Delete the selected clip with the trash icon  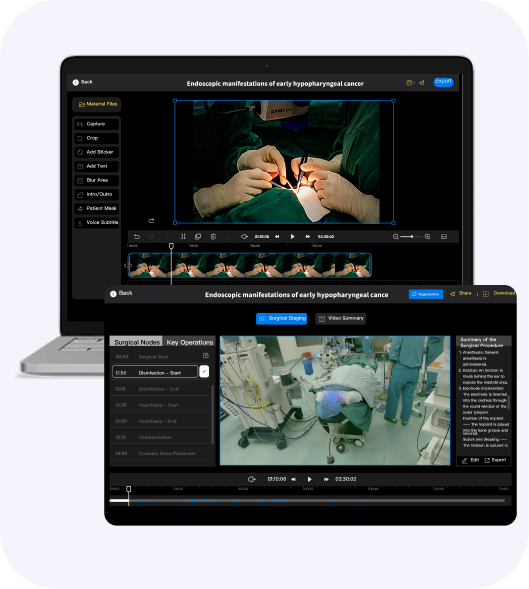(x=213, y=236)
